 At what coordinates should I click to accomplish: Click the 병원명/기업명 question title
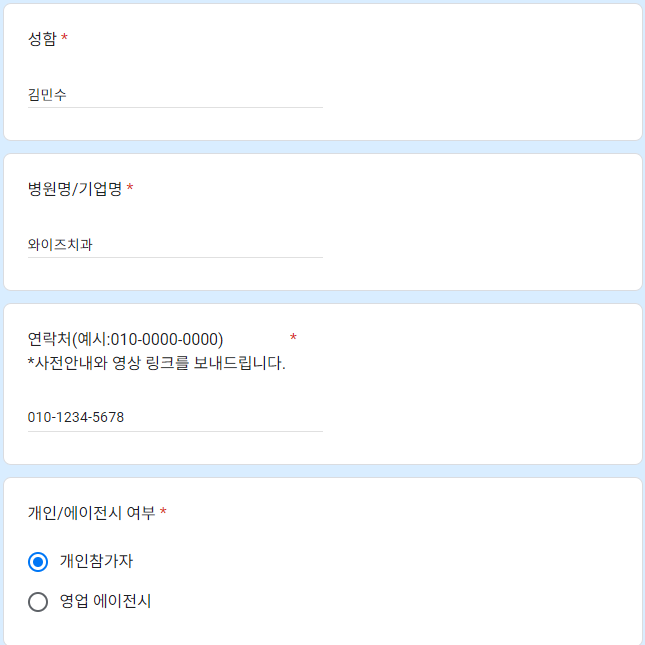[x=75, y=189]
